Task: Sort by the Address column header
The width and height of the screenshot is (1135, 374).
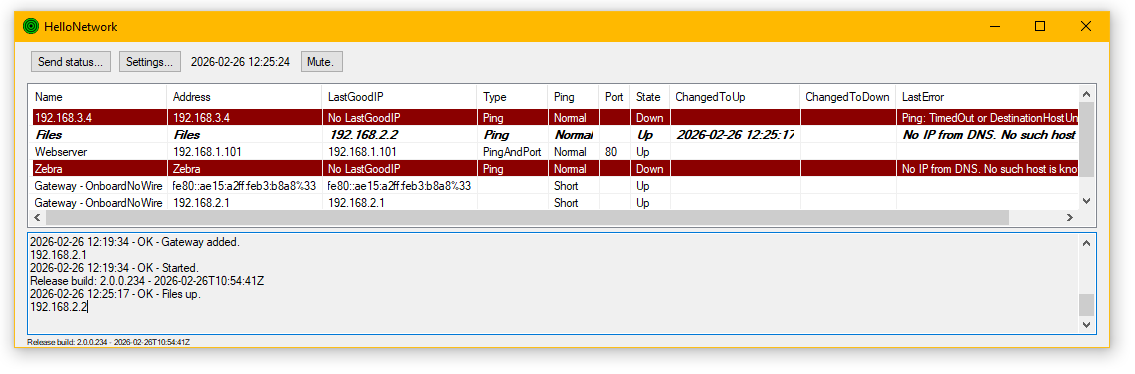Action: (245, 97)
